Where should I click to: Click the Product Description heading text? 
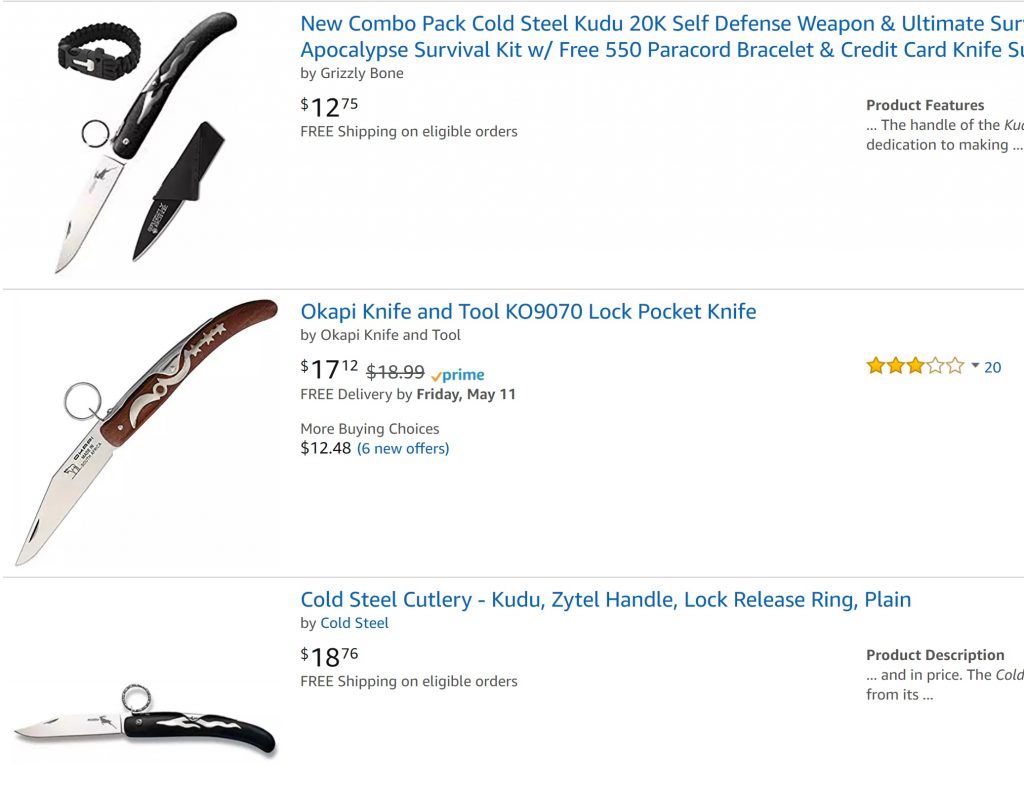(x=935, y=655)
